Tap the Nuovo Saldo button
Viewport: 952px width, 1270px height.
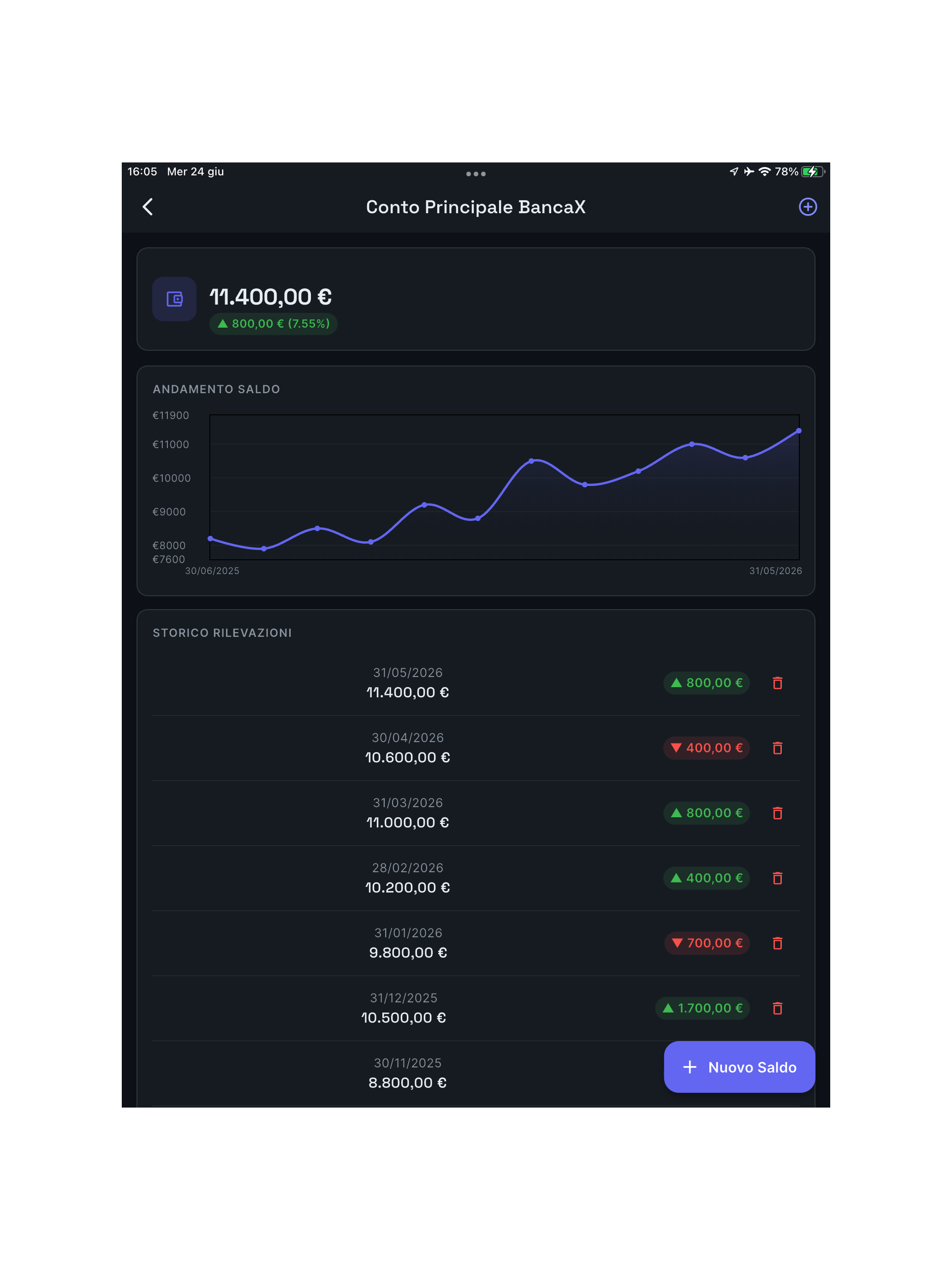pyautogui.click(x=739, y=1067)
